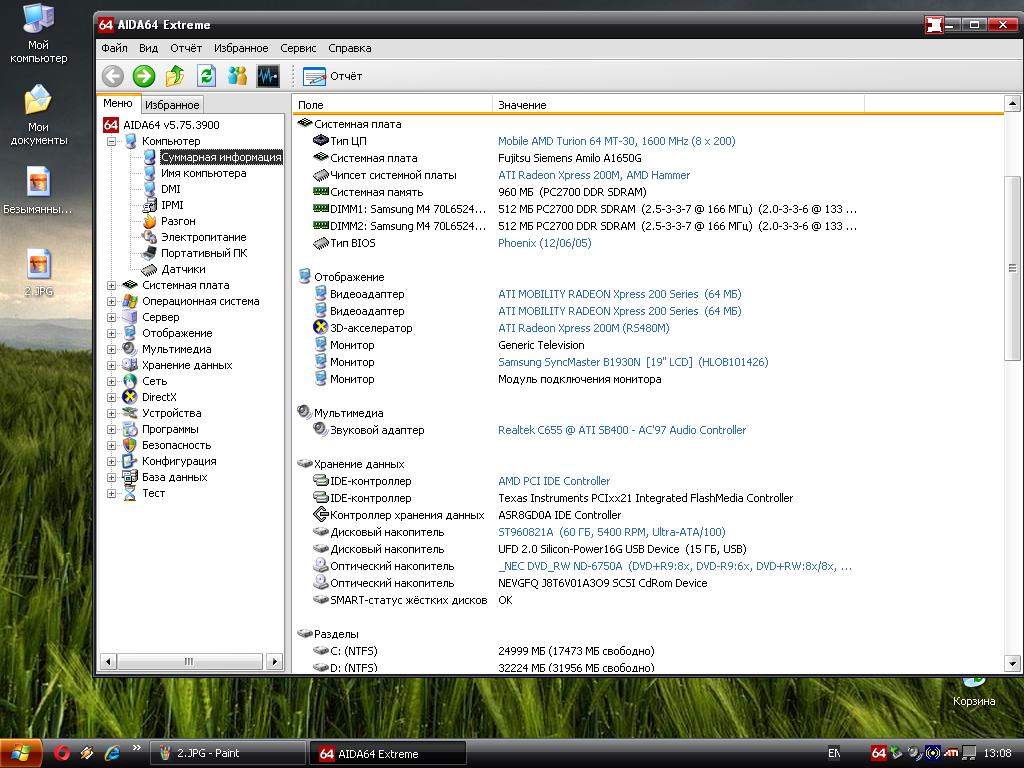Open Мой компьютер desktop icon

(x=39, y=33)
